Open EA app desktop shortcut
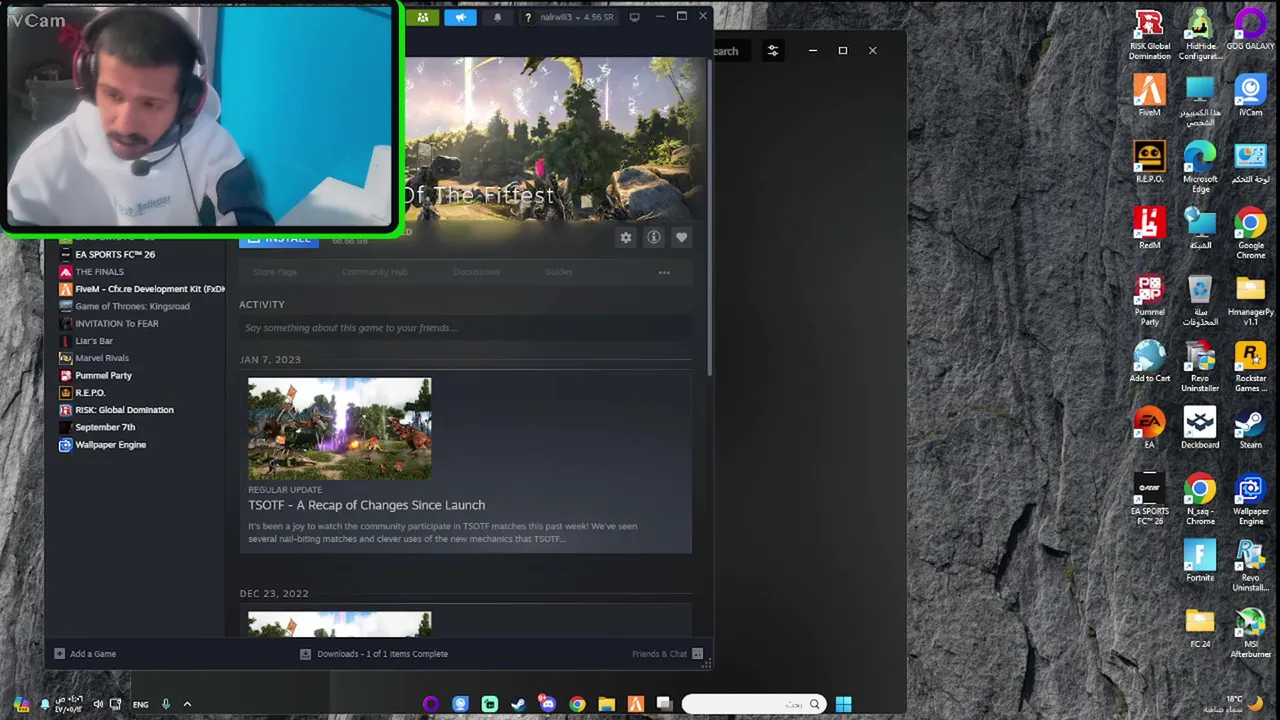1280x720 pixels. tap(1149, 427)
